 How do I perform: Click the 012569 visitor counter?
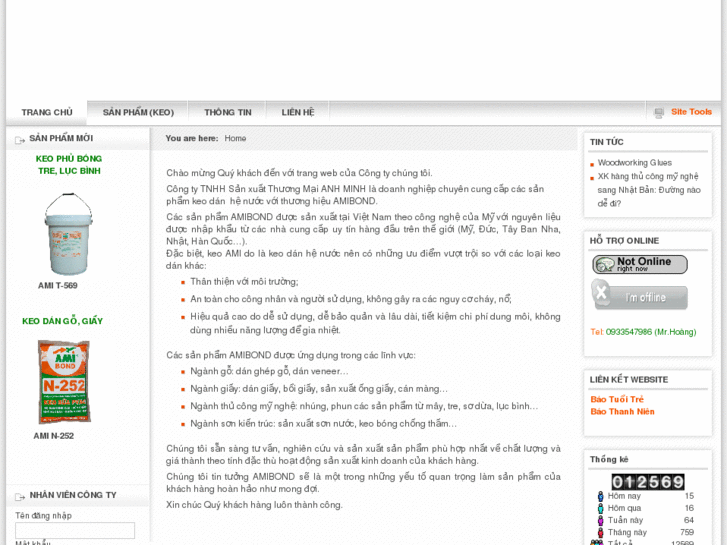click(648, 482)
